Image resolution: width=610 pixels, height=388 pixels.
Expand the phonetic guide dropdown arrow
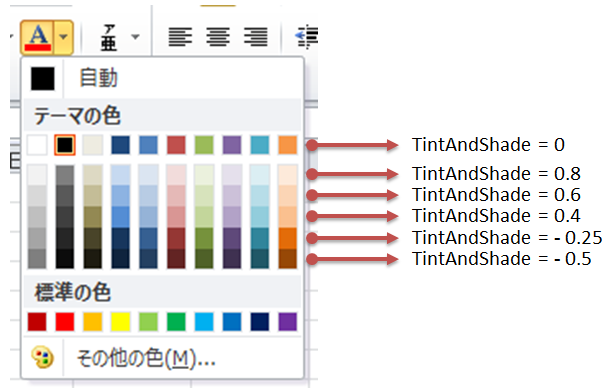coord(135,37)
